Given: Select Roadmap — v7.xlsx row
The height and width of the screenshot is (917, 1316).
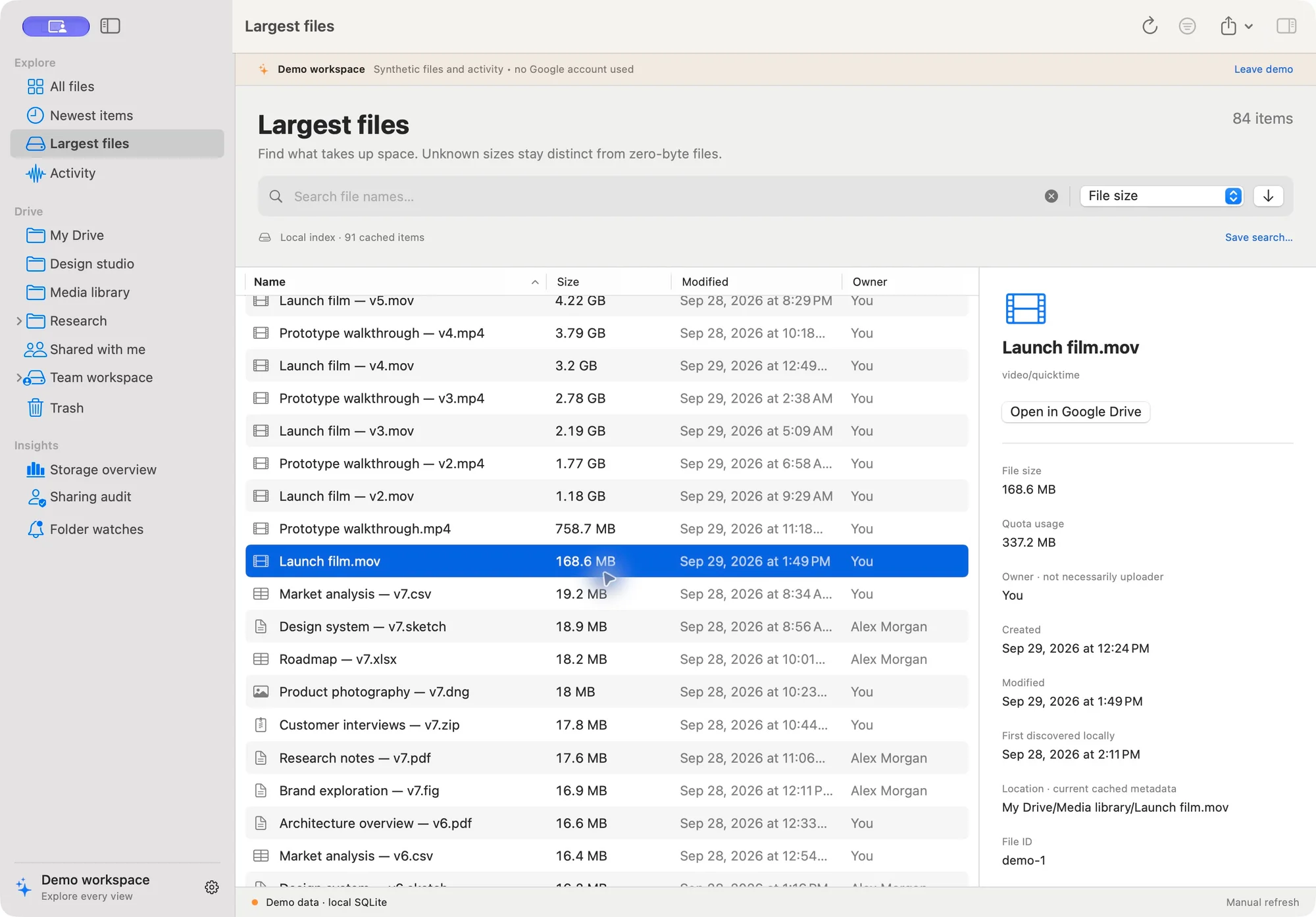Looking at the screenshot, I should (x=607, y=659).
